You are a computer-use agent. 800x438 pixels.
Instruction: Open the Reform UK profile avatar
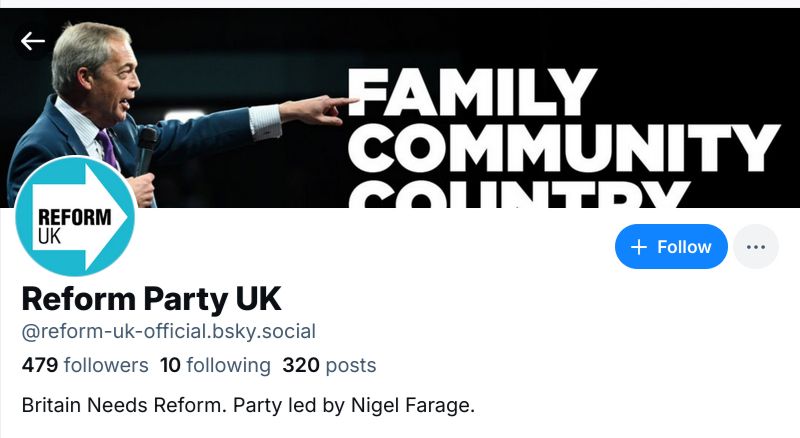tap(76, 216)
